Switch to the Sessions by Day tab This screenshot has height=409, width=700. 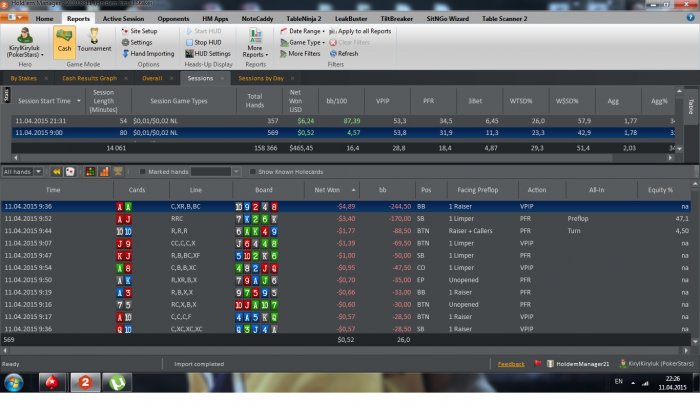(x=261, y=78)
